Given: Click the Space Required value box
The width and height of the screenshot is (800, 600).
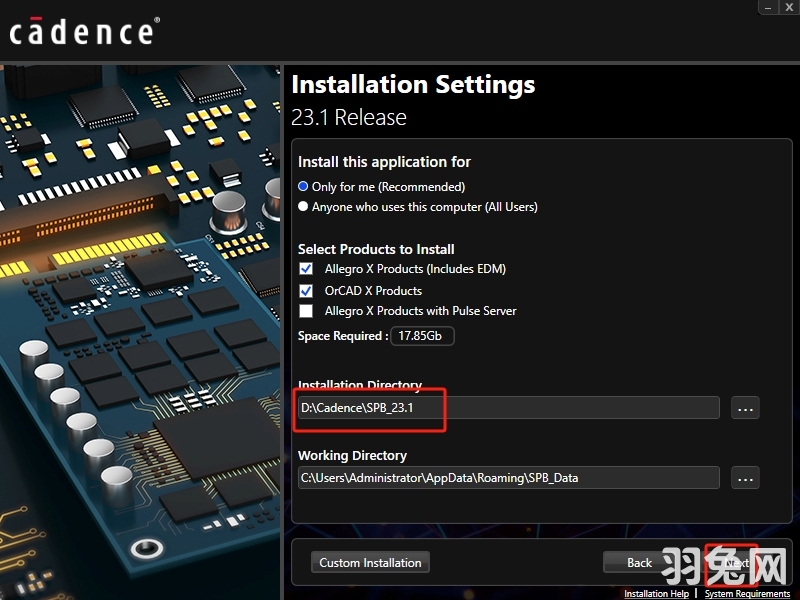Looking at the screenshot, I should point(422,336).
